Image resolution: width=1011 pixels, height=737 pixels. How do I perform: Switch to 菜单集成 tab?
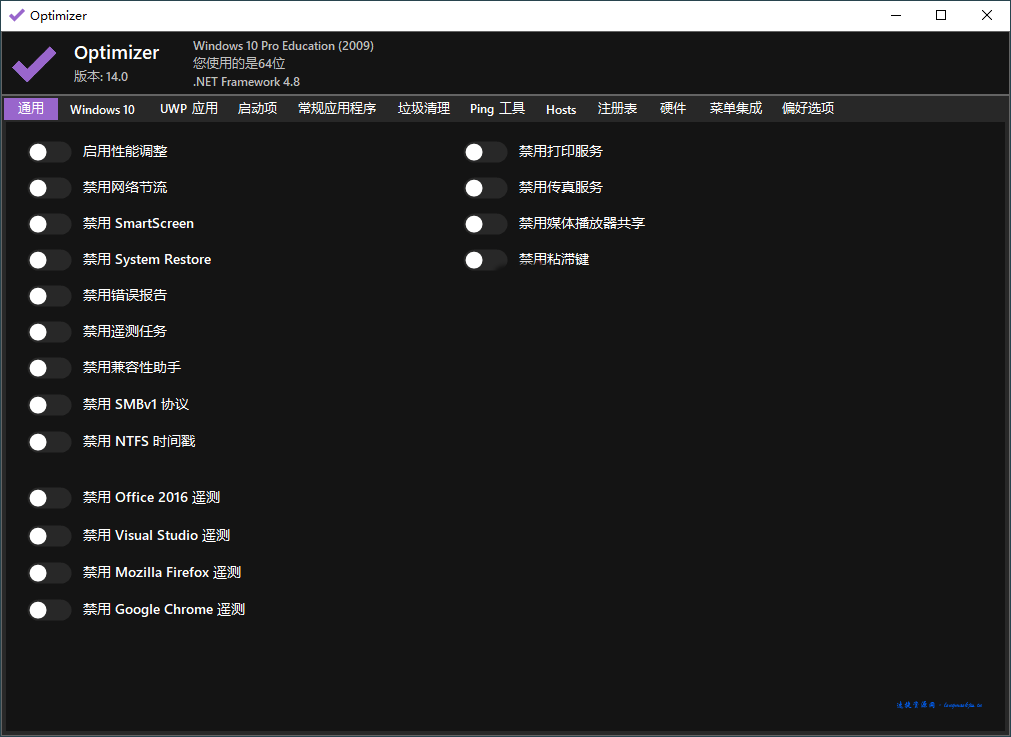click(736, 108)
